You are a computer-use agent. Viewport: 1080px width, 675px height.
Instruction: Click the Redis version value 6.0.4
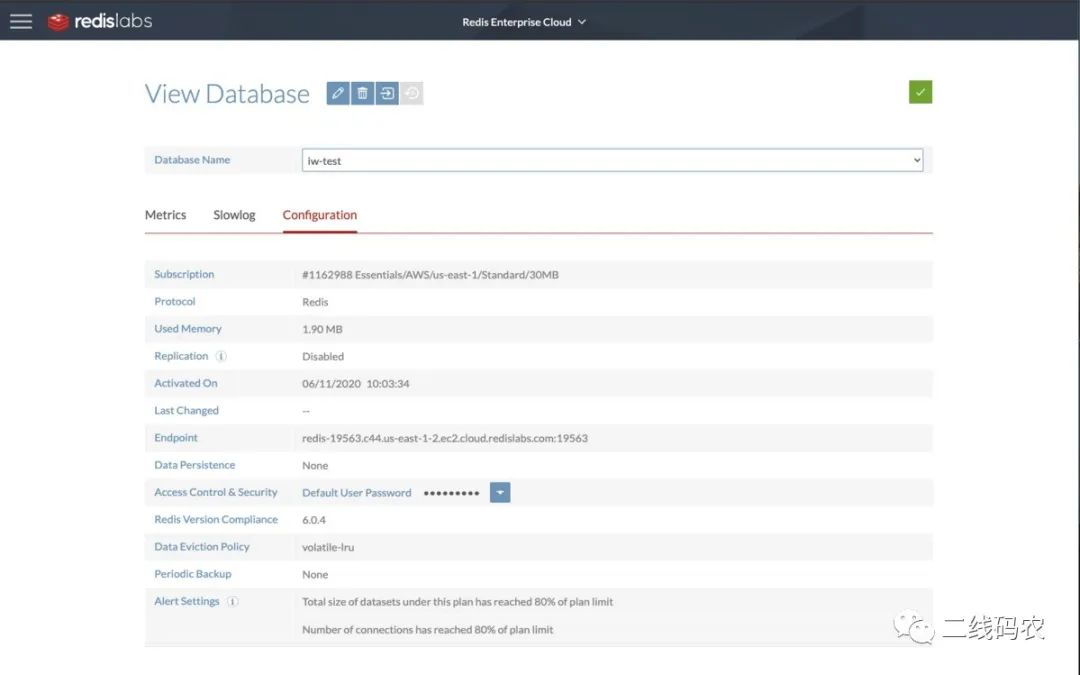314,520
